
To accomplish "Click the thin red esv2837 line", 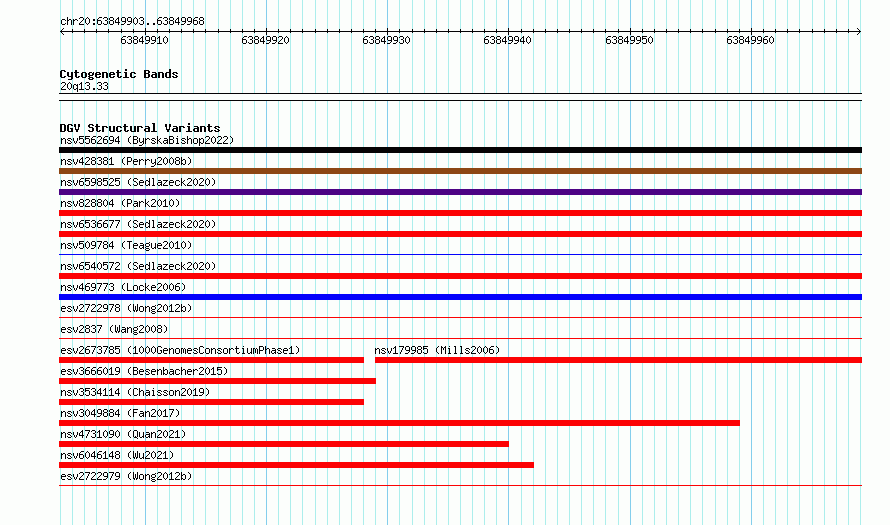I will (x=460, y=338).
